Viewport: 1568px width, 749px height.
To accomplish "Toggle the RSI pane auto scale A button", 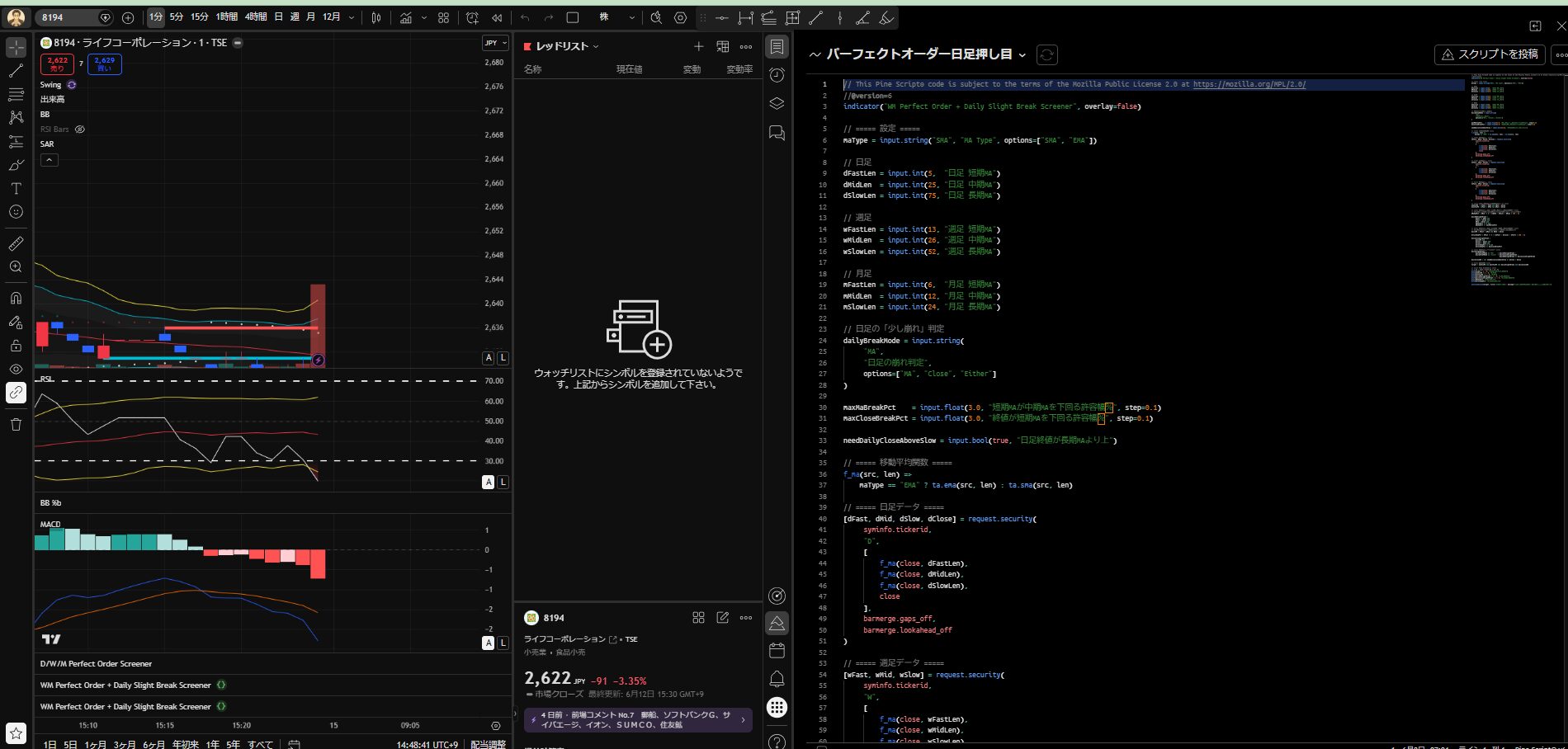I will pos(489,482).
